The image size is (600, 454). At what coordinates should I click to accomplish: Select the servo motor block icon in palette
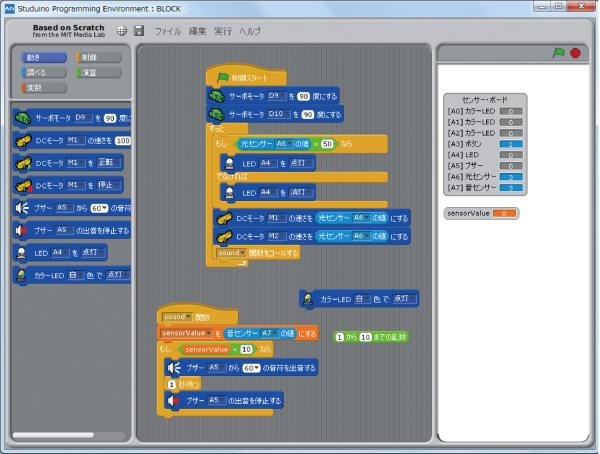pyautogui.click(x=22, y=119)
